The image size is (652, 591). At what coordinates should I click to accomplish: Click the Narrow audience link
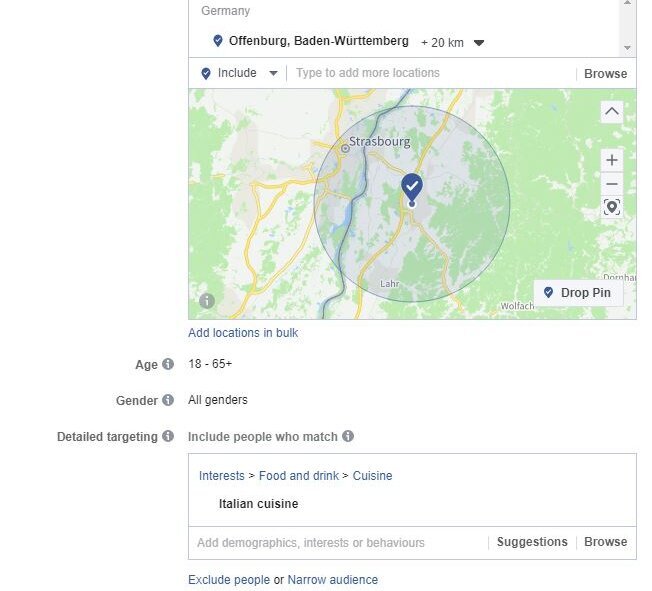[x=332, y=580]
